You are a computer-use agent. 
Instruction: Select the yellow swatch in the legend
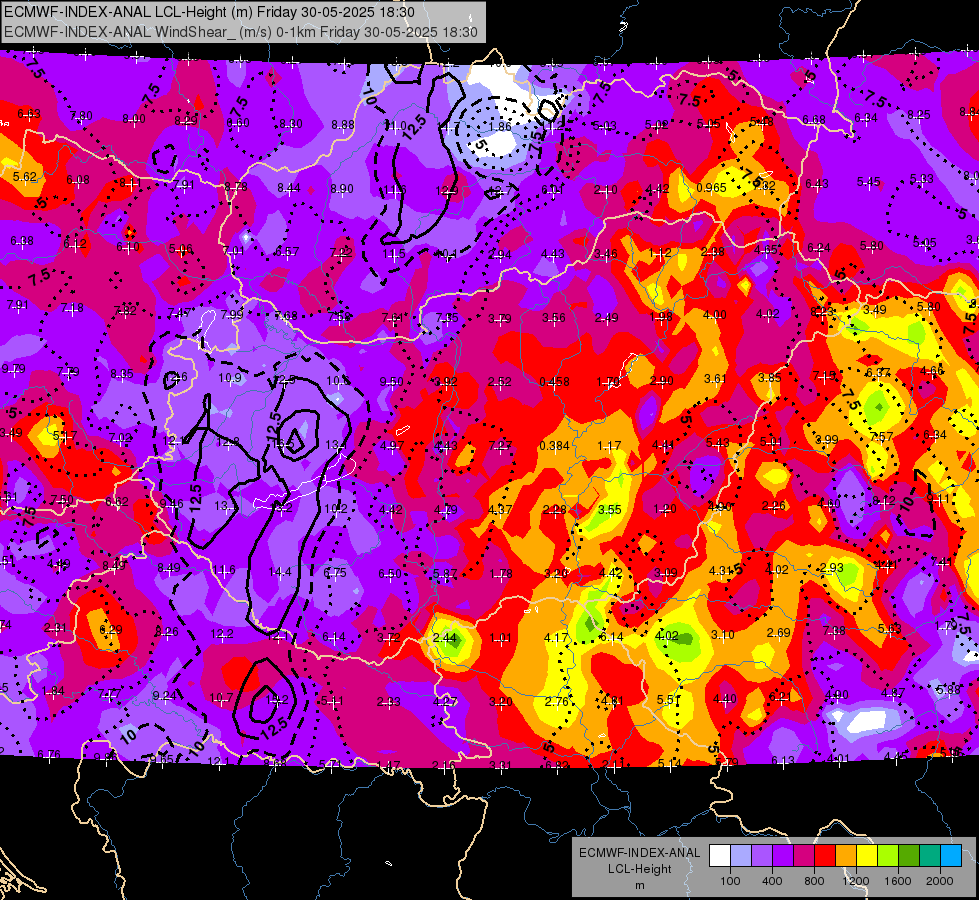pos(867,856)
